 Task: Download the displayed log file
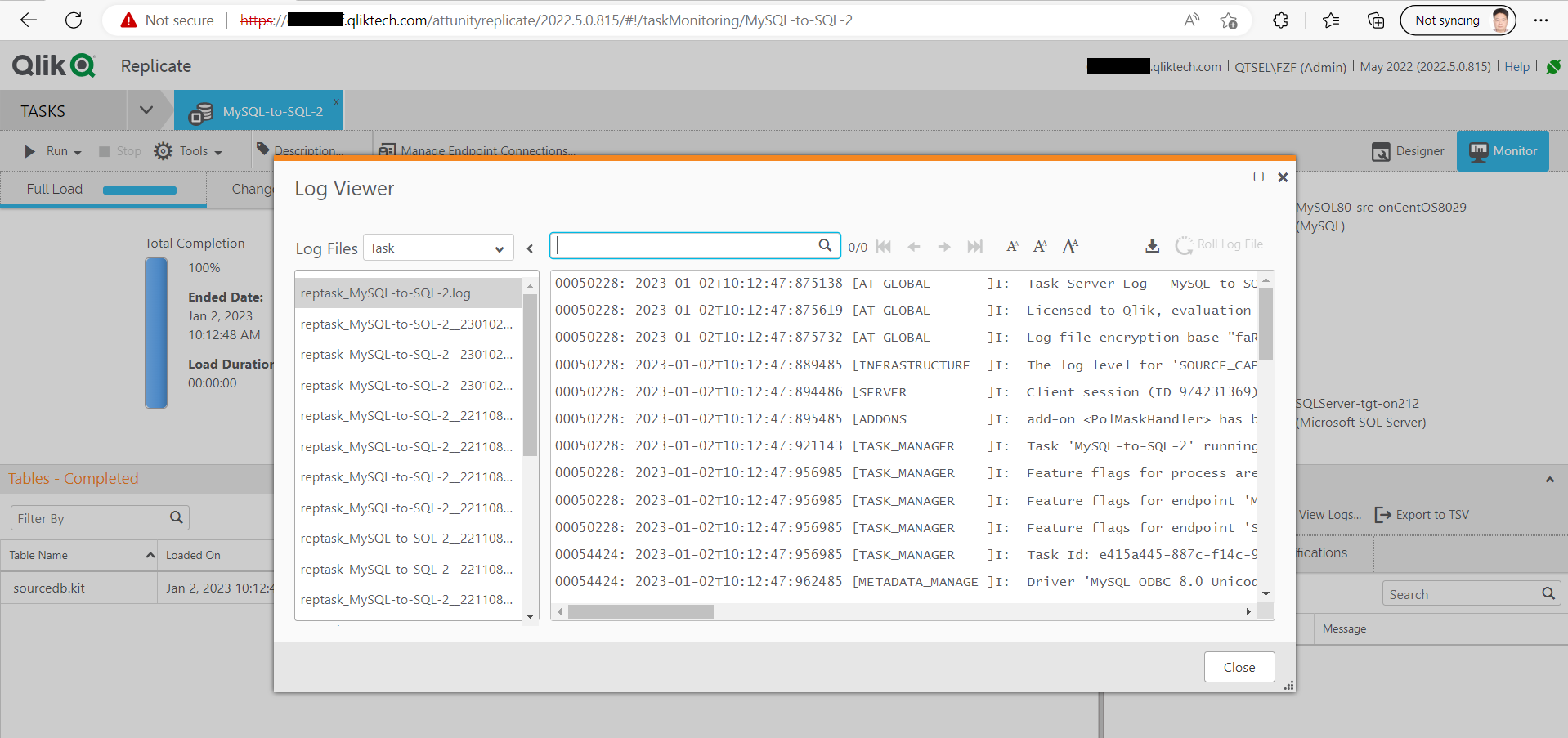1152,245
